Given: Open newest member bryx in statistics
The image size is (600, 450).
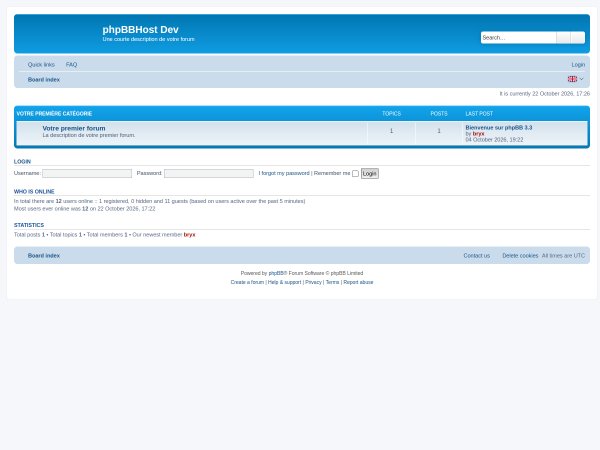Looking at the screenshot, I should tap(189, 235).
